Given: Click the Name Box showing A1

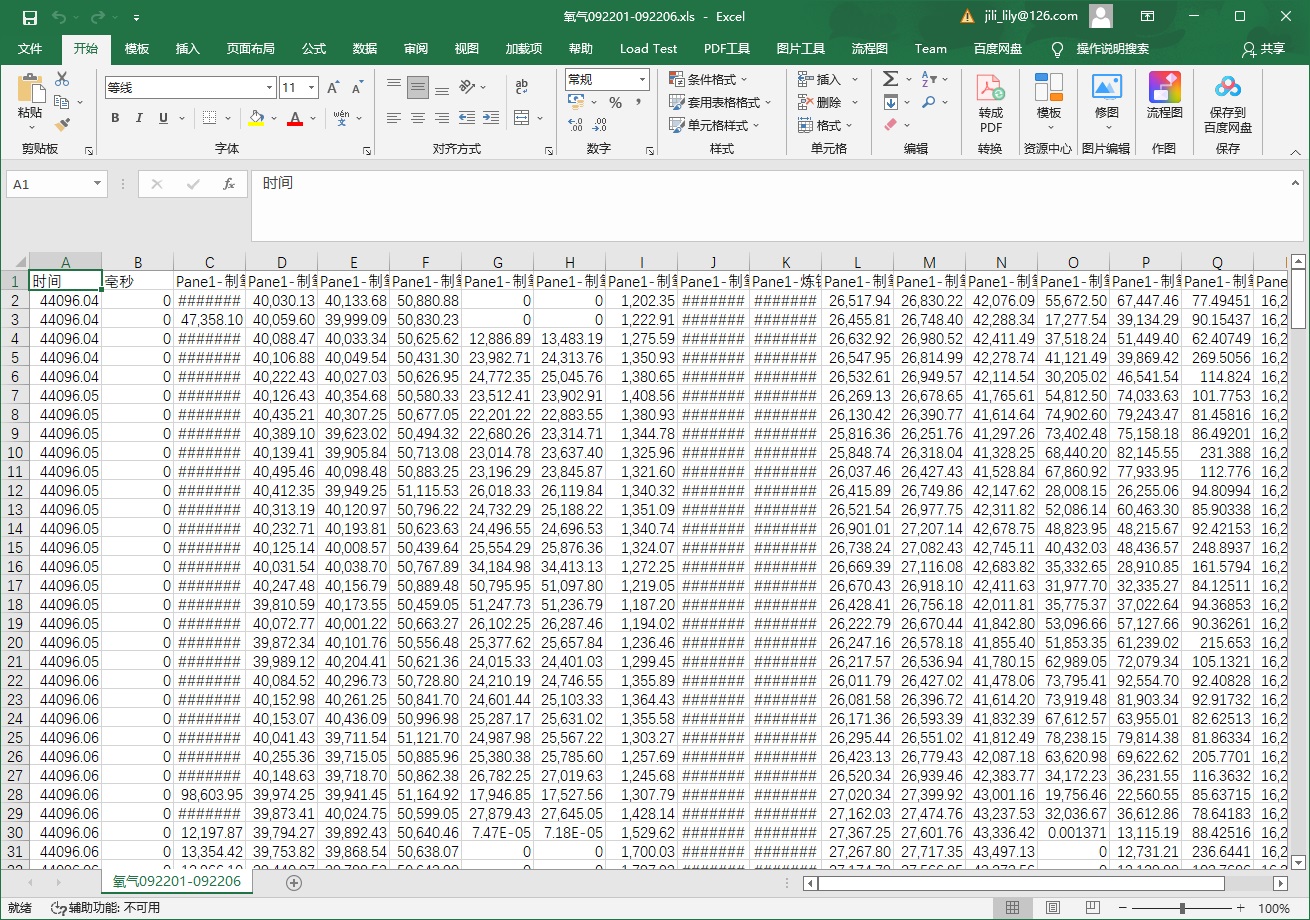Looking at the screenshot, I should pos(48,184).
